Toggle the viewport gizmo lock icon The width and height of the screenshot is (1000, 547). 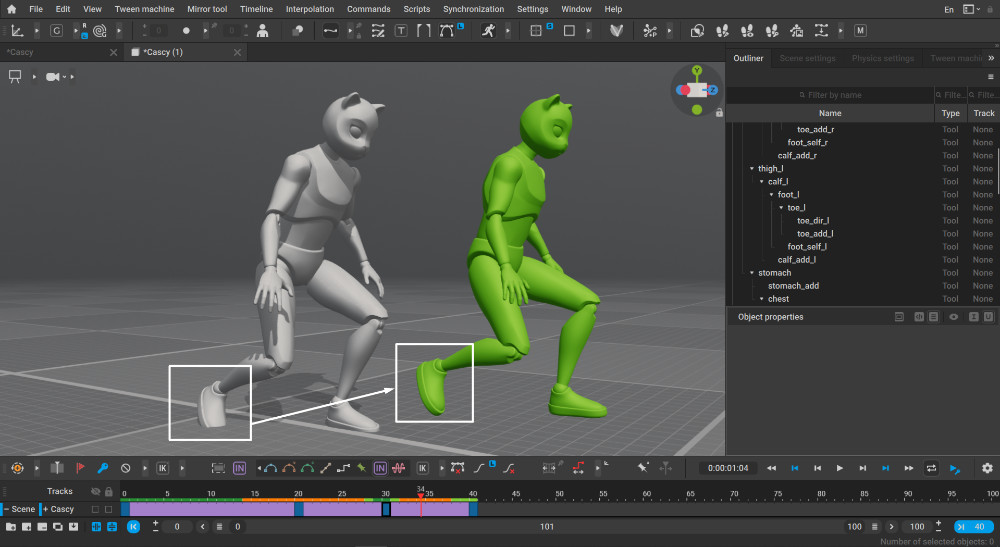click(719, 113)
